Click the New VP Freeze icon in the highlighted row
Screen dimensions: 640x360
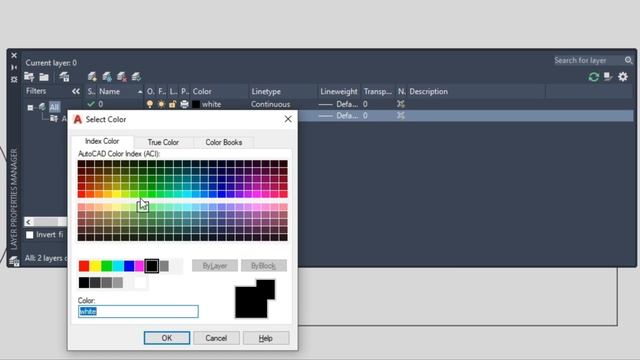pyautogui.click(x=401, y=116)
